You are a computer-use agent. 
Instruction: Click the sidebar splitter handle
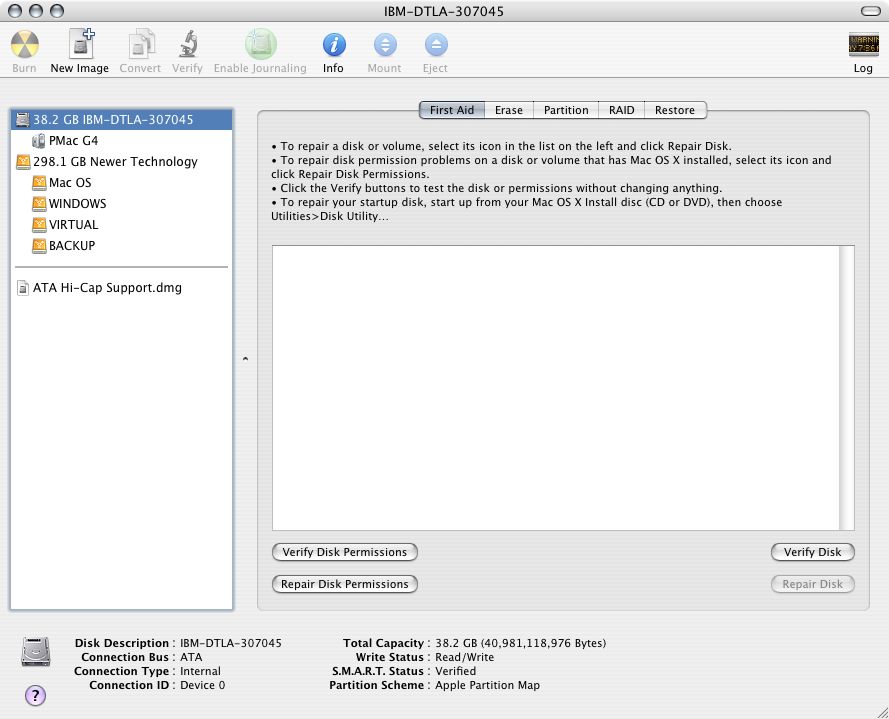(x=245, y=358)
